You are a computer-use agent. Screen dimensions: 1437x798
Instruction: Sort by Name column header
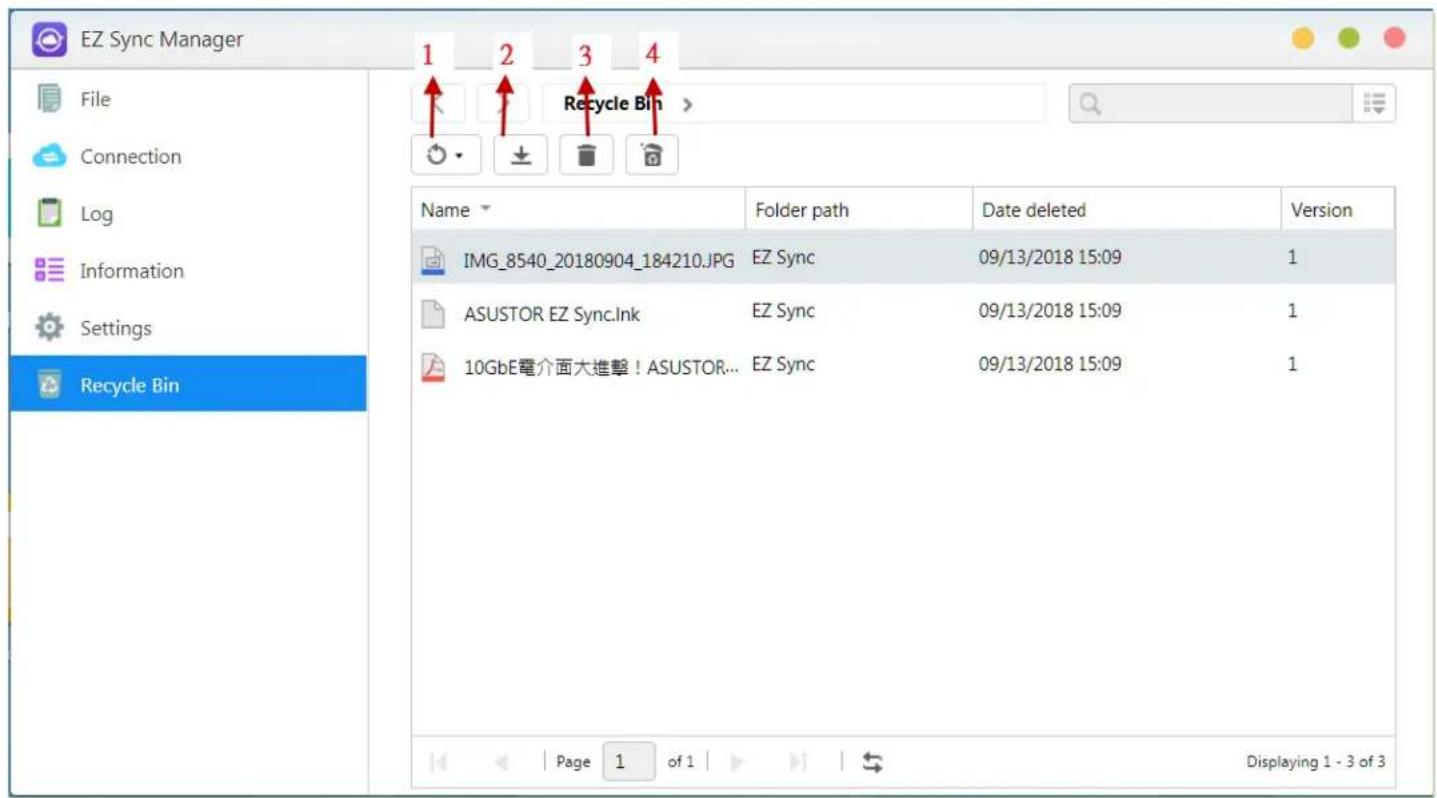[x=577, y=210]
